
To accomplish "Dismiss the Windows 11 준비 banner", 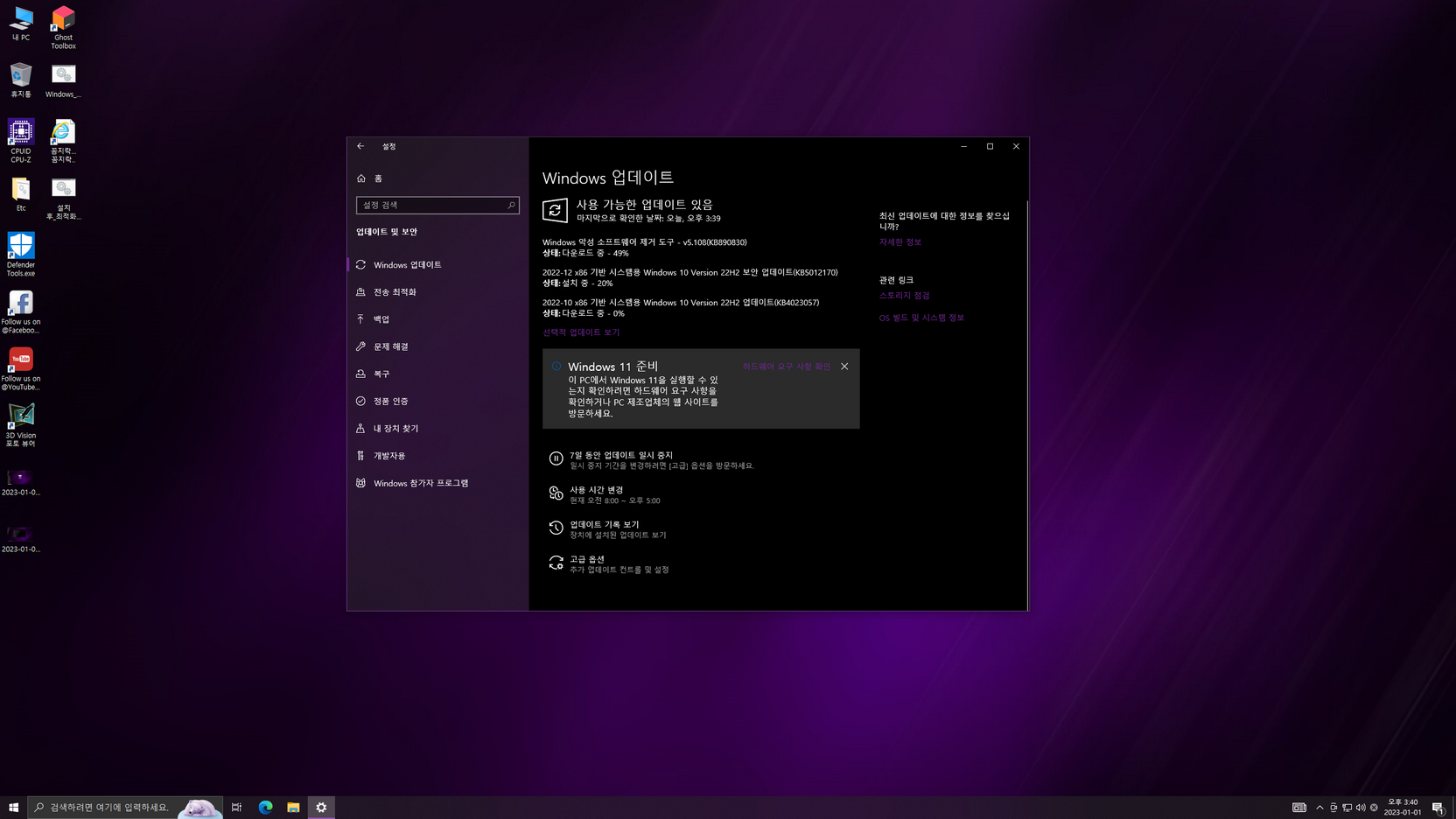I will tap(844, 367).
